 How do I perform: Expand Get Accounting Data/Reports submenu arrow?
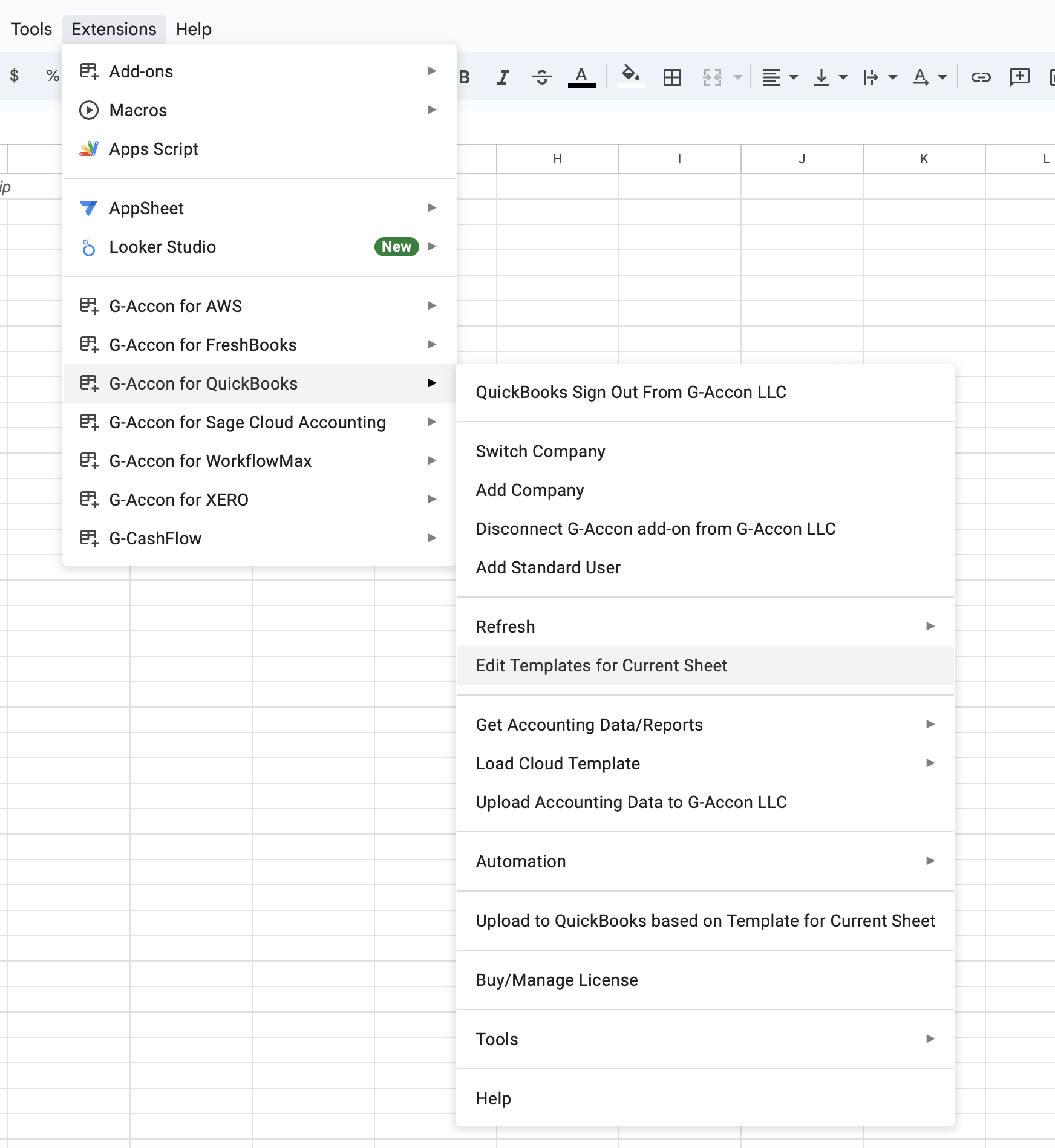[x=930, y=725]
